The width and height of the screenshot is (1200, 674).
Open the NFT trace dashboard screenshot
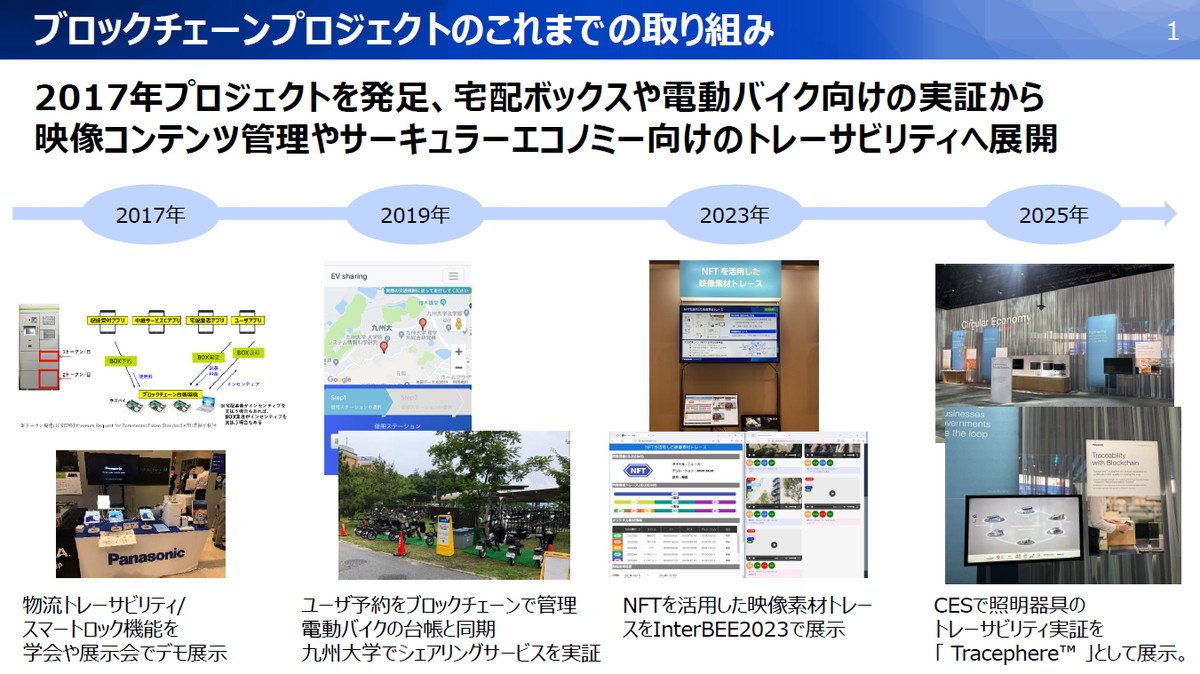pyautogui.click(x=675, y=507)
